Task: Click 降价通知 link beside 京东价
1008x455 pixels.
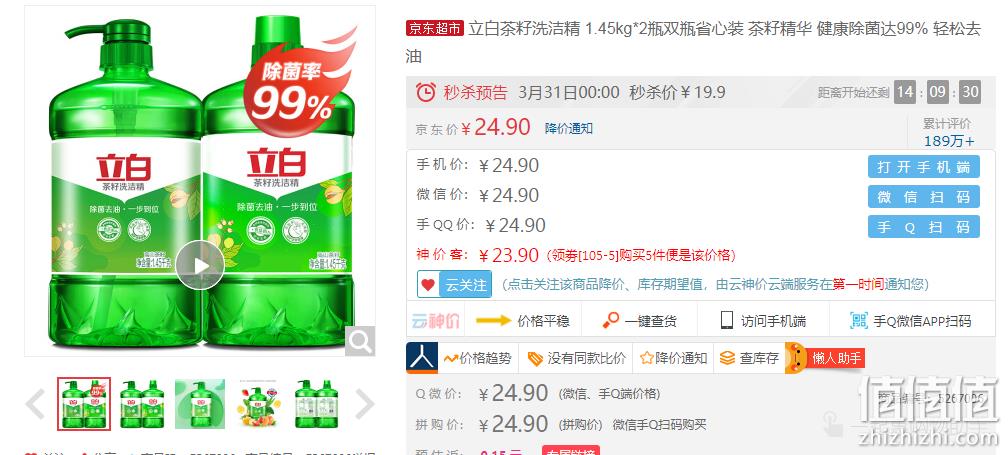Action: [569, 128]
